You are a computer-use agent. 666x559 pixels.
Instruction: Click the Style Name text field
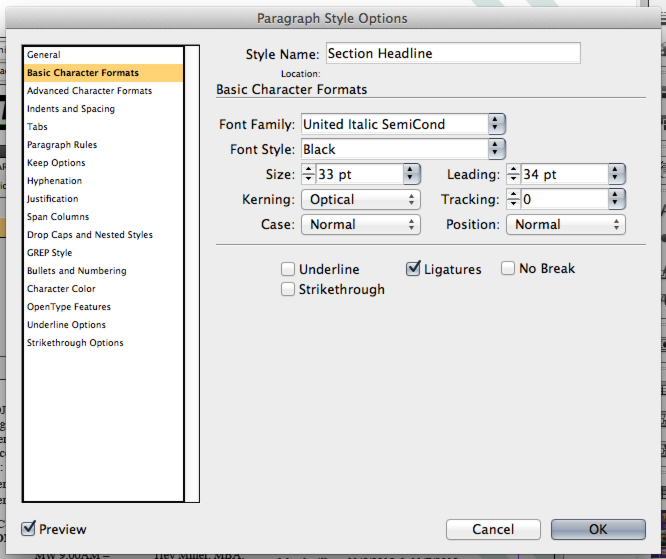point(453,53)
